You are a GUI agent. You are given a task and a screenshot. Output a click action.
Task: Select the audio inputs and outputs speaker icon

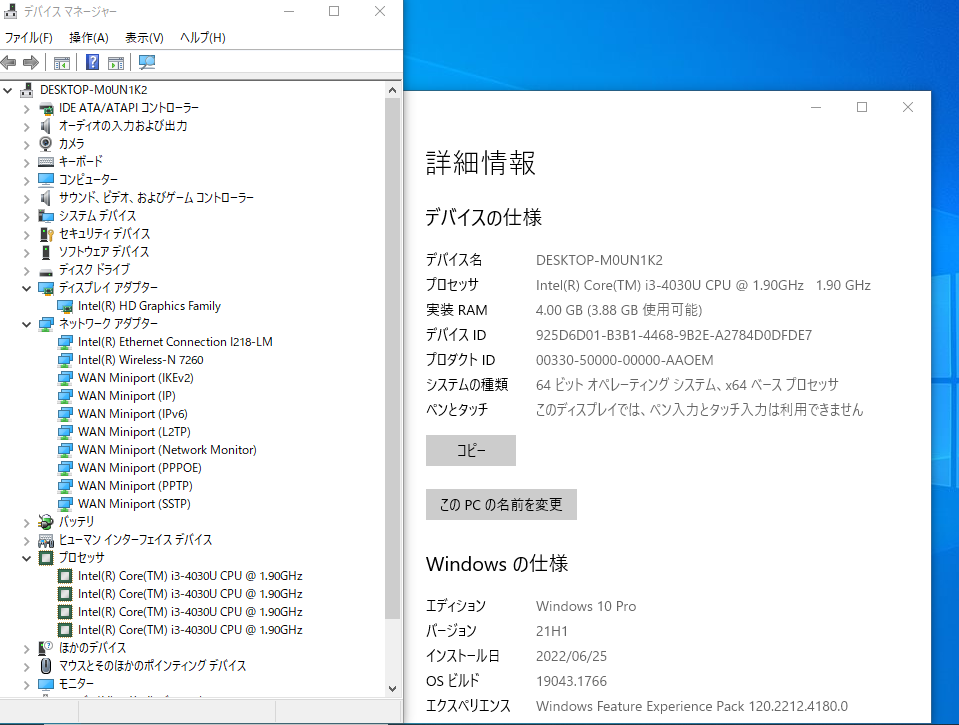tap(46, 126)
